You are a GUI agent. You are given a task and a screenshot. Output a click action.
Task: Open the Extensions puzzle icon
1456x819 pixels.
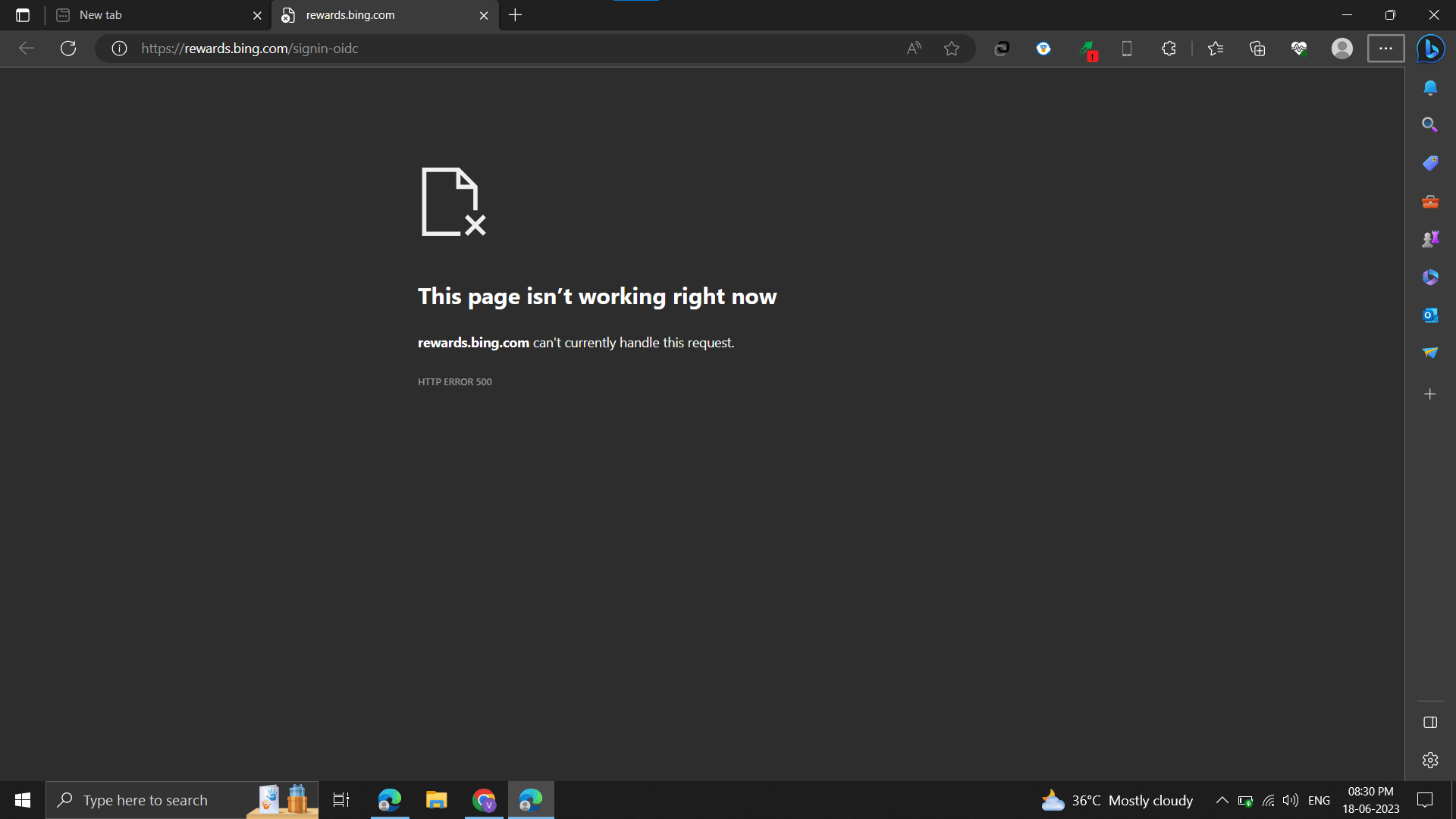click(1169, 49)
